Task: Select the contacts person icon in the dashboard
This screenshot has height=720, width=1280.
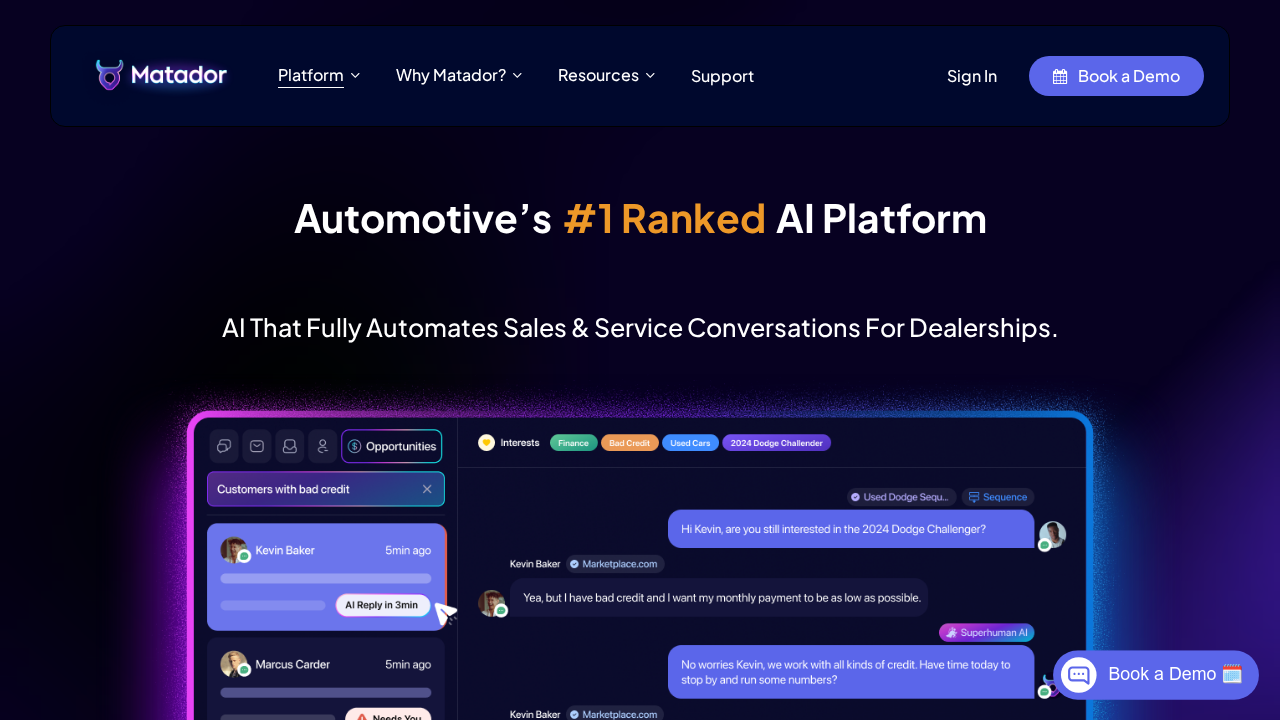Action: [322, 446]
